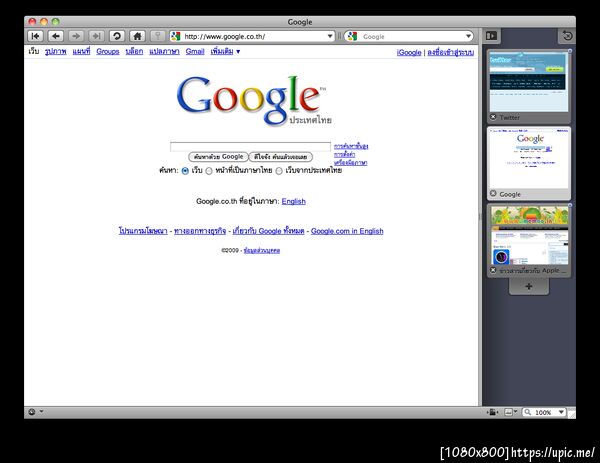Click the zoom magnifier icon

point(528,412)
